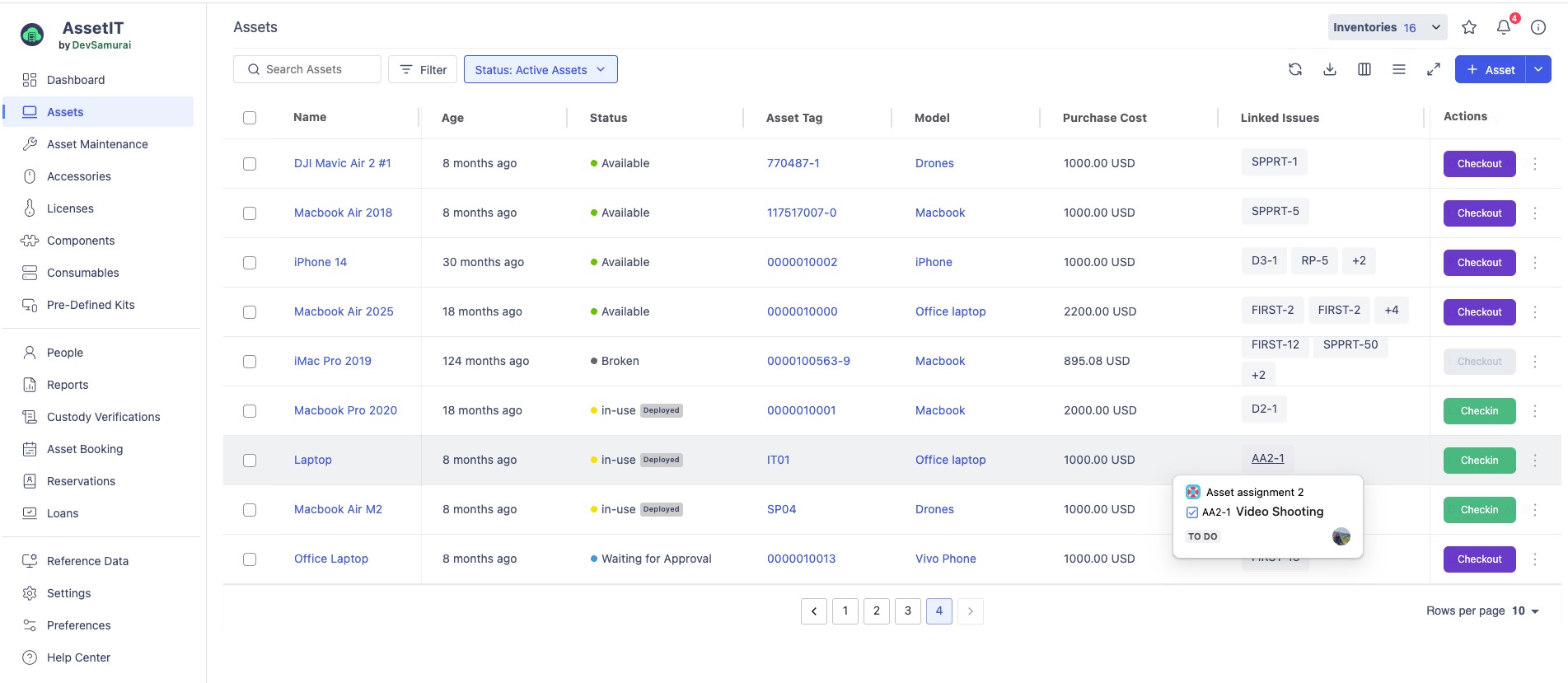Viewport: 1568px width, 683px height.
Task: Open the column layout icon
Action: pos(1364,69)
